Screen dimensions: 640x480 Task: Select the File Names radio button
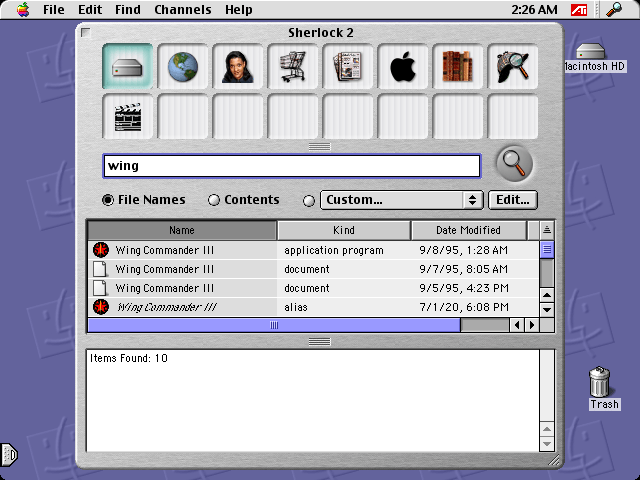(x=108, y=200)
